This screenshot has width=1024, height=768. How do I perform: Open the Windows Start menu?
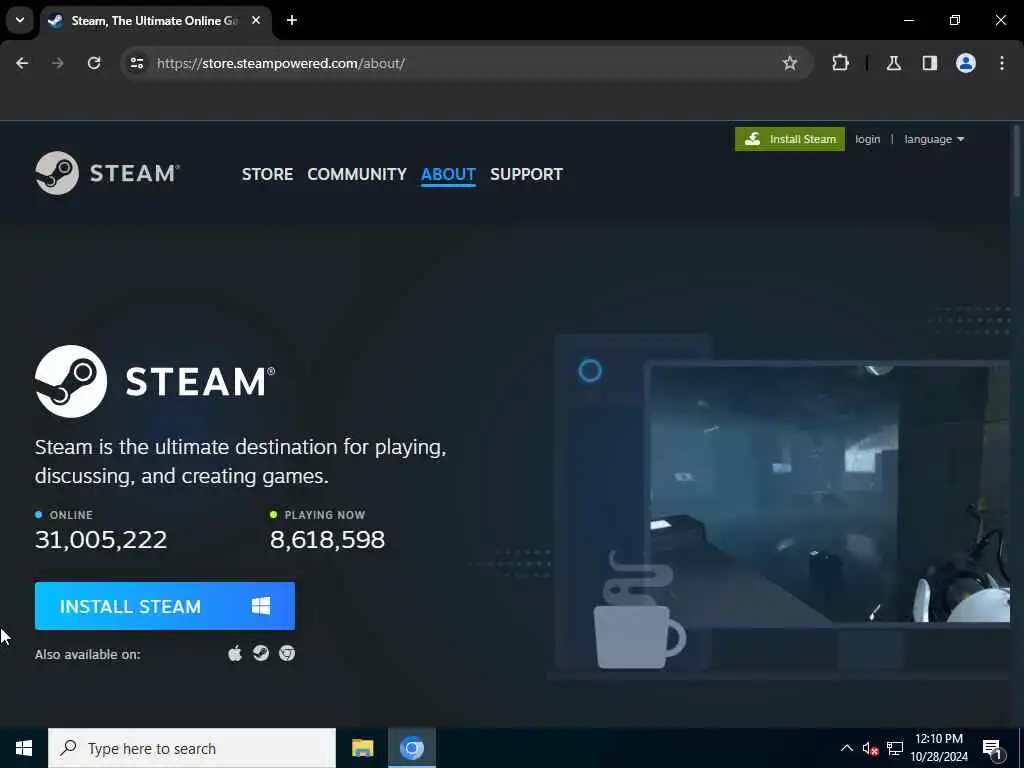click(x=24, y=748)
